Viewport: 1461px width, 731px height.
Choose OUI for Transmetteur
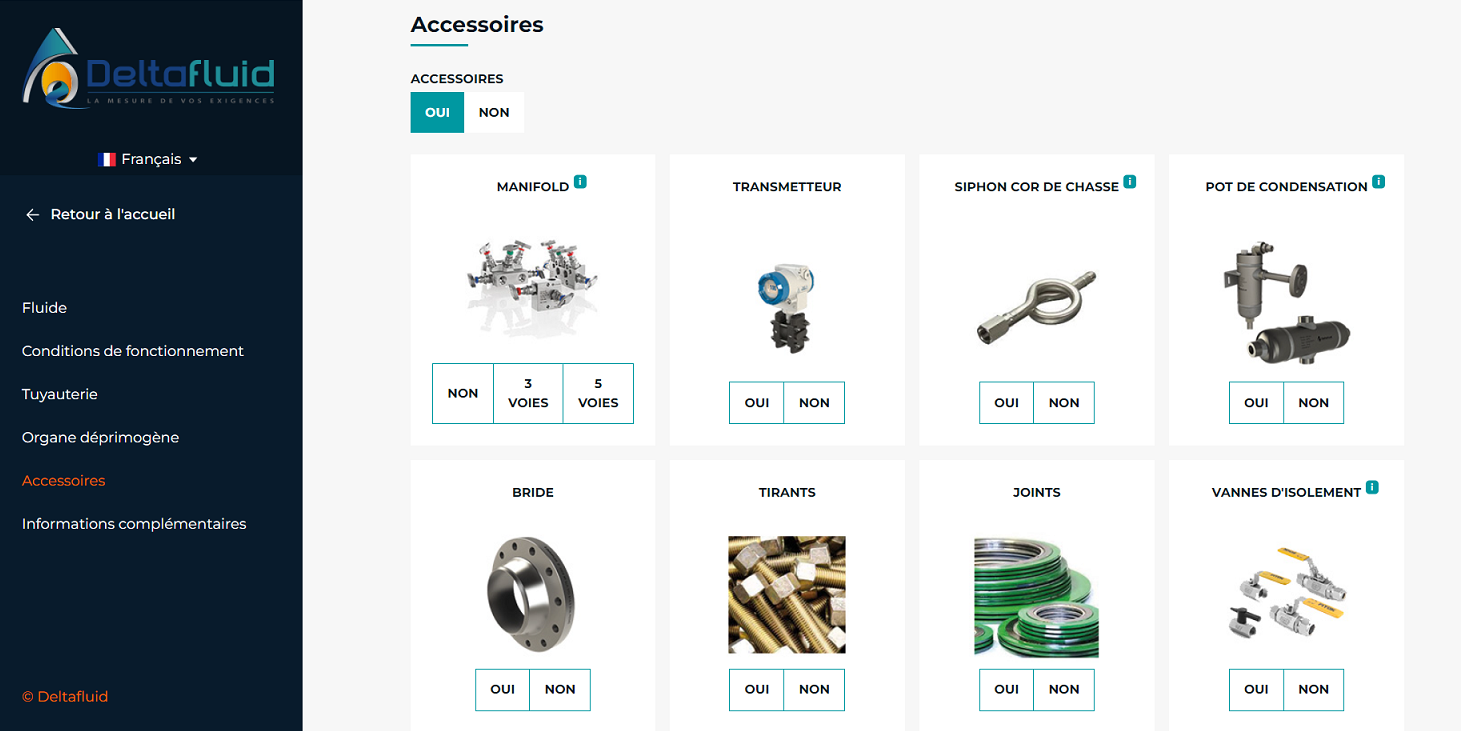click(x=757, y=403)
